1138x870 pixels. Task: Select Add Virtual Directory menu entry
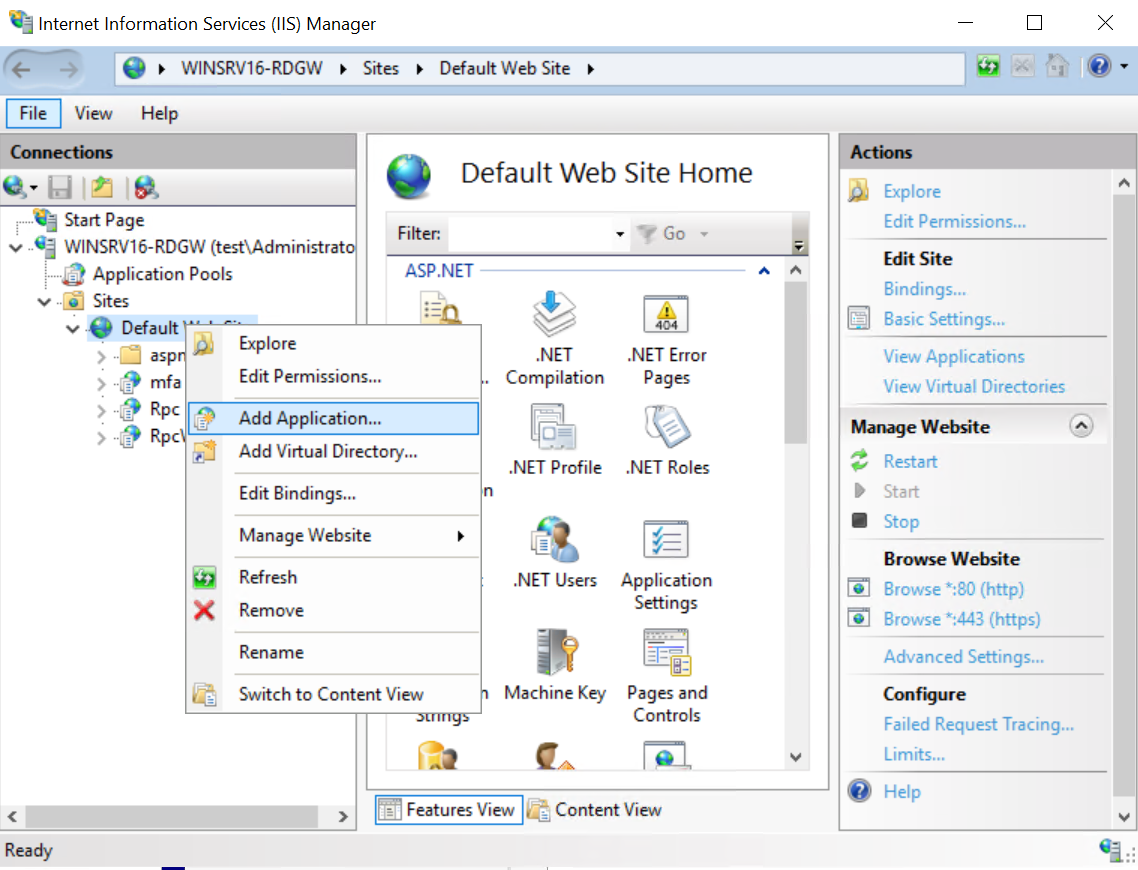(327, 451)
